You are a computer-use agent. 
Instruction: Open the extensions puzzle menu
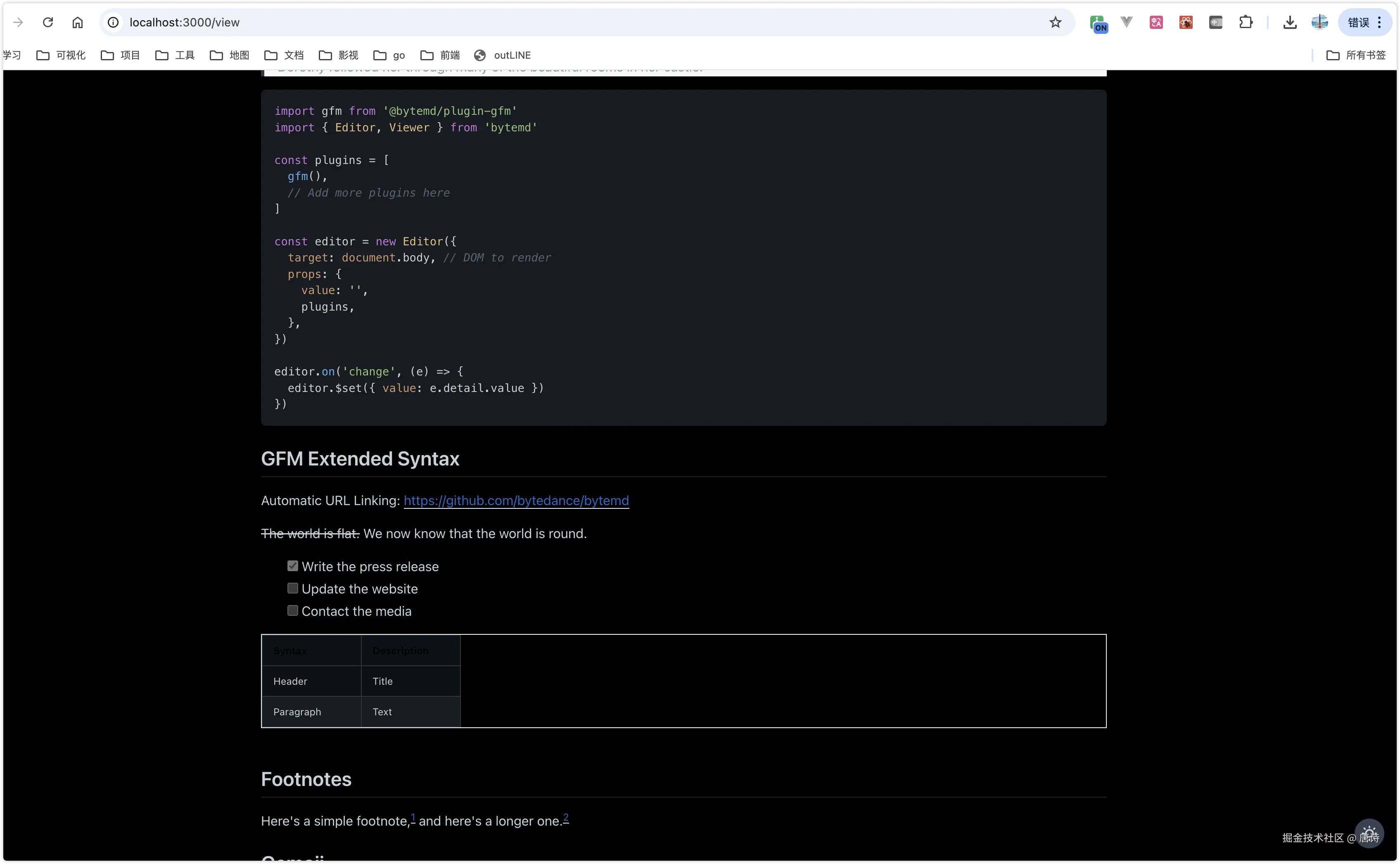tap(1246, 22)
